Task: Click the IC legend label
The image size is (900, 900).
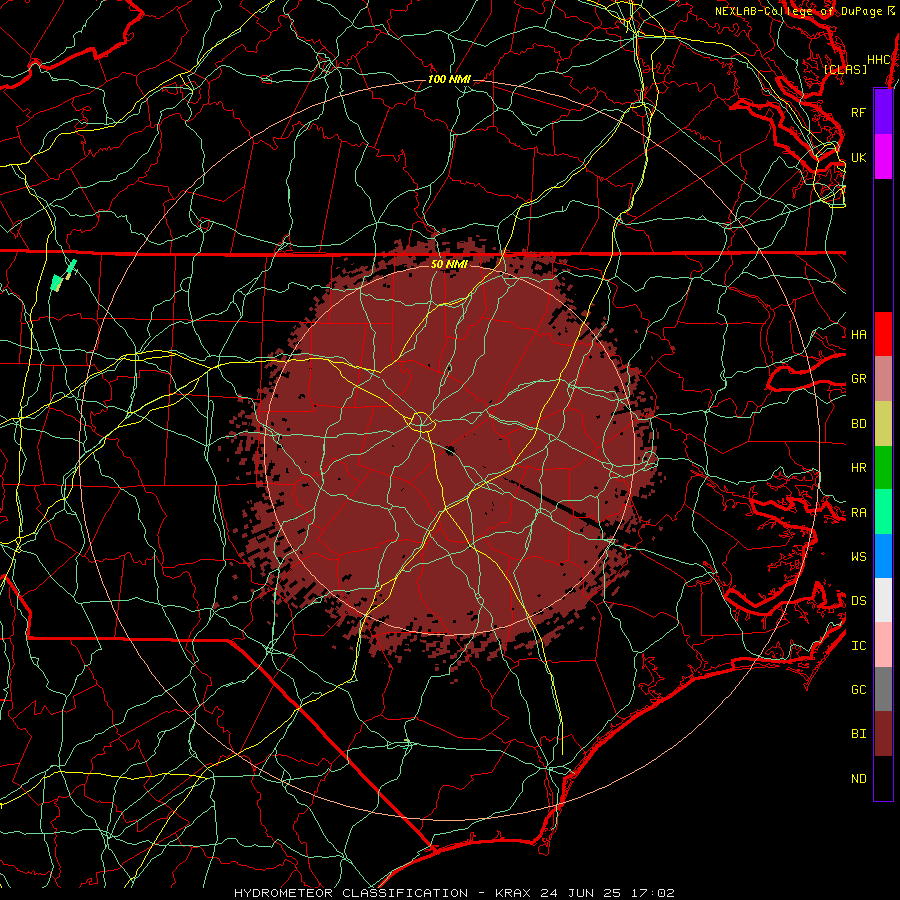Action: point(858,646)
